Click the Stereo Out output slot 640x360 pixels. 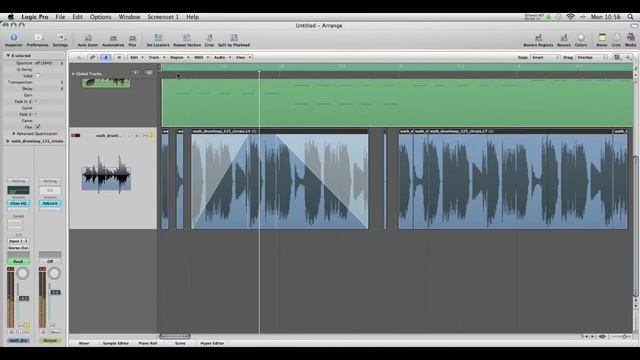(x=18, y=248)
